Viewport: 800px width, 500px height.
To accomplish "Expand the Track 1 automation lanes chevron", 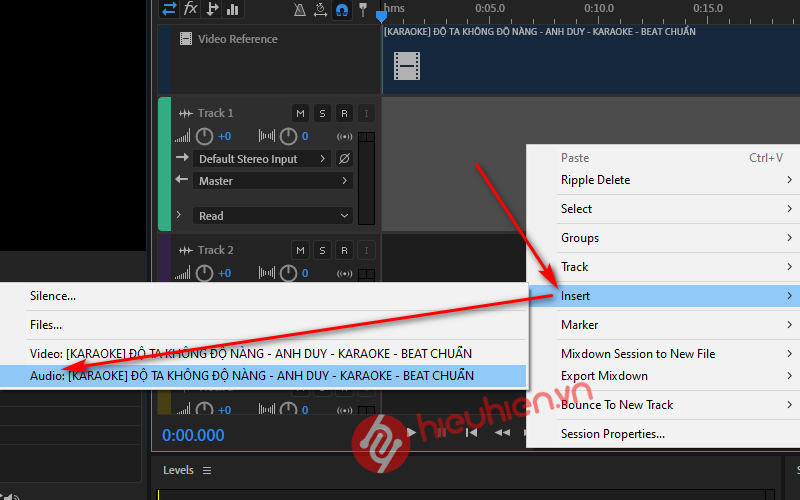I will coord(179,215).
